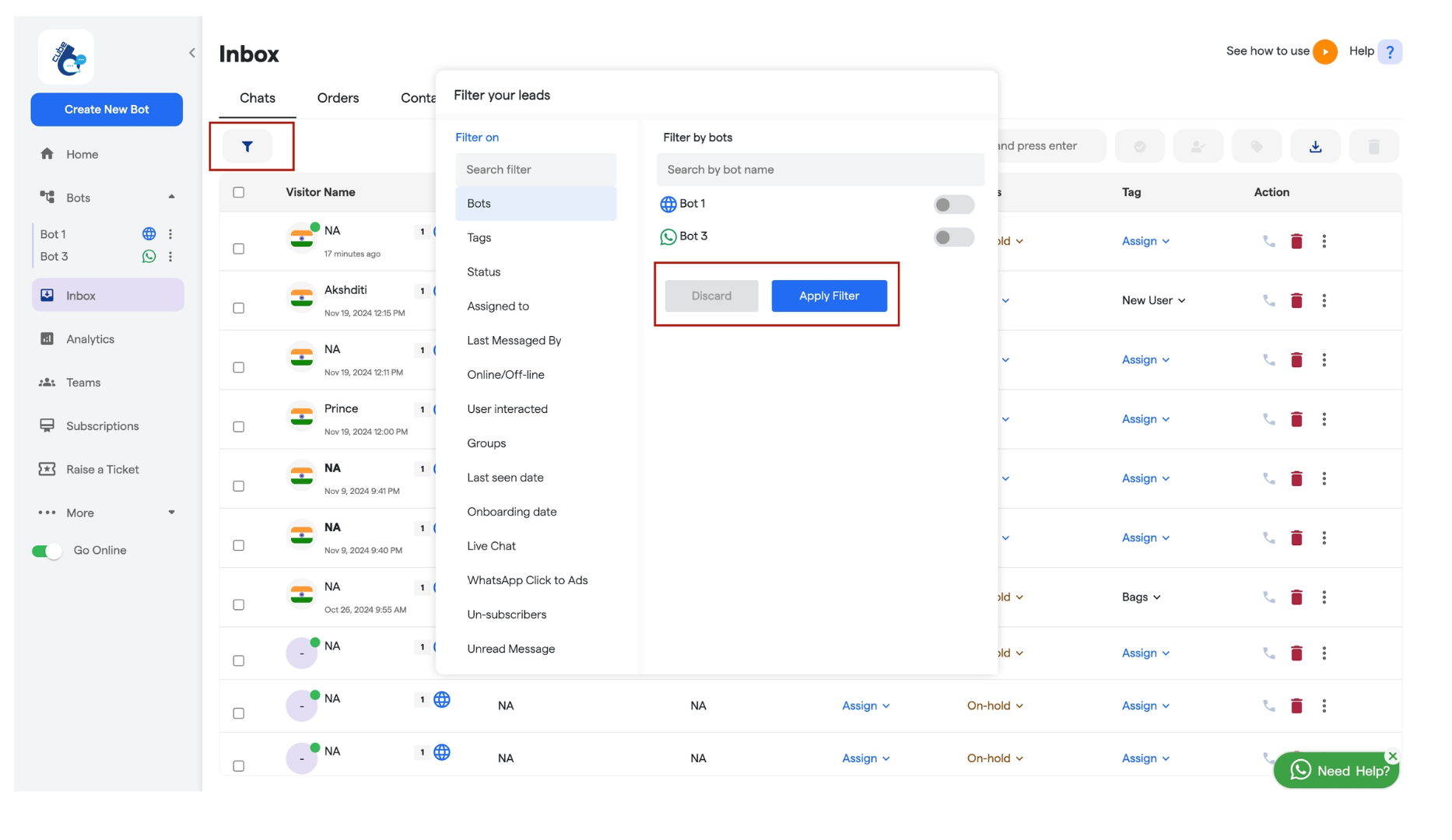Image resolution: width=1452 pixels, height=840 pixels.
Task: Select the Live Chat filter option
Action: point(536,547)
